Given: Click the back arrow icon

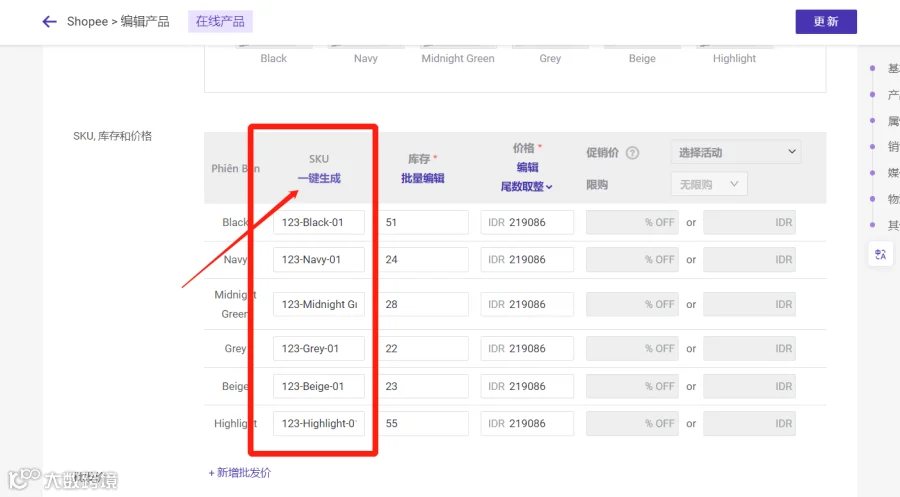Looking at the screenshot, I should (x=49, y=22).
